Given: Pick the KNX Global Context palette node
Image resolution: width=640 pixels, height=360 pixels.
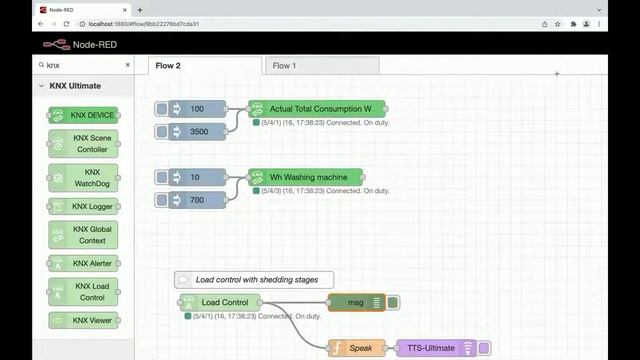Looking at the screenshot, I should (x=83, y=235).
